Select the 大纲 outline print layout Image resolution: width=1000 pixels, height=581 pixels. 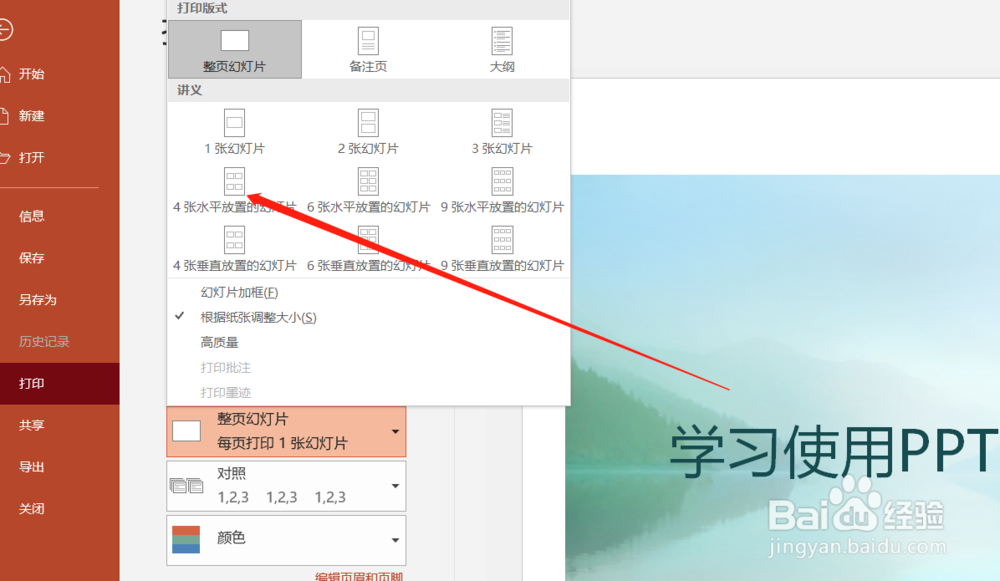[501, 48]
